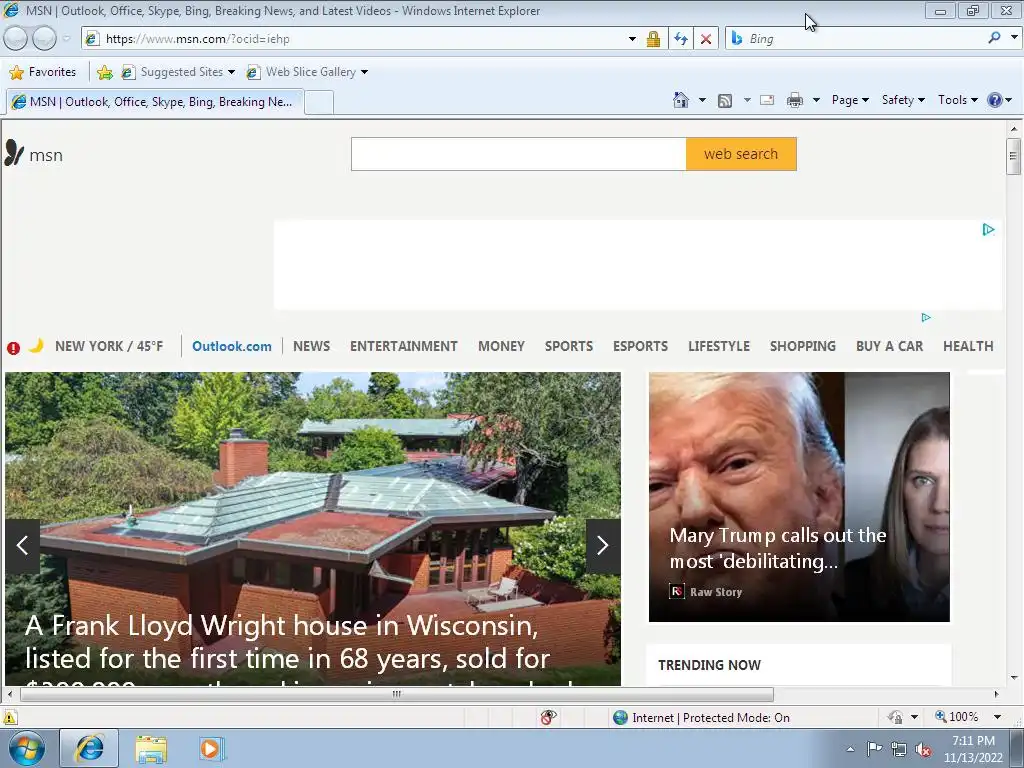
Task: Click the RSS feeds icon
Action: coord(725,101)
